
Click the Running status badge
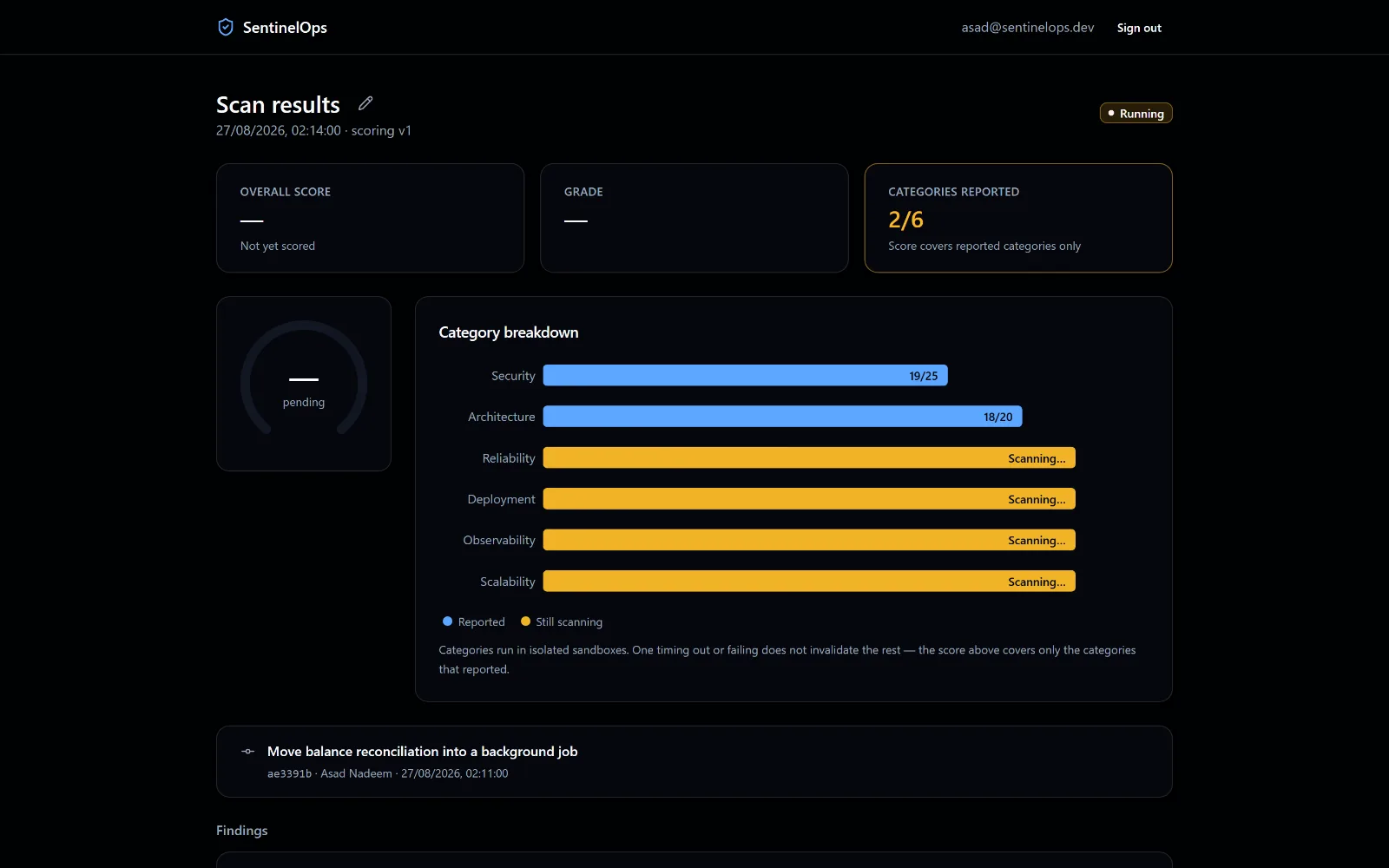point(1136,114)
